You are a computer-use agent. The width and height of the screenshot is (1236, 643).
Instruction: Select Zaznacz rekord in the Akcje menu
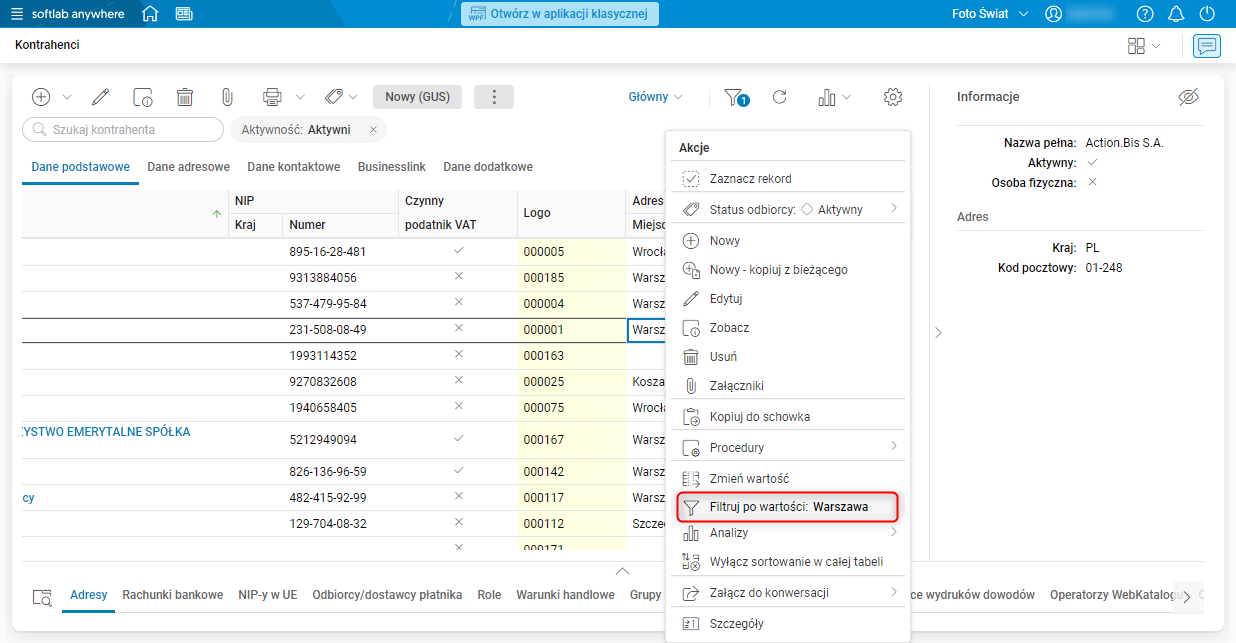(787, 178)
